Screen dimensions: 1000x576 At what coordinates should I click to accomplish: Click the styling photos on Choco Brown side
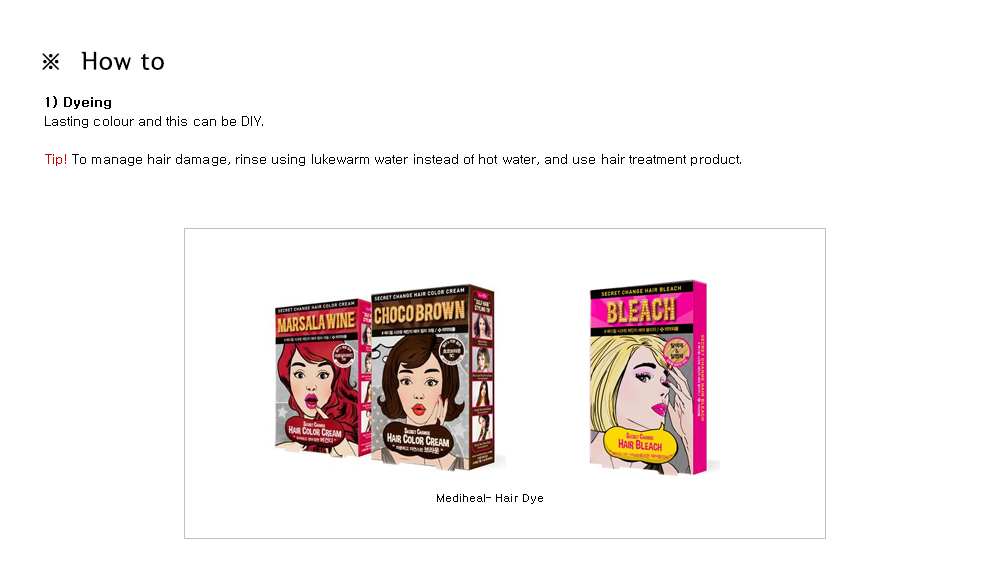(x=483, y=381)
